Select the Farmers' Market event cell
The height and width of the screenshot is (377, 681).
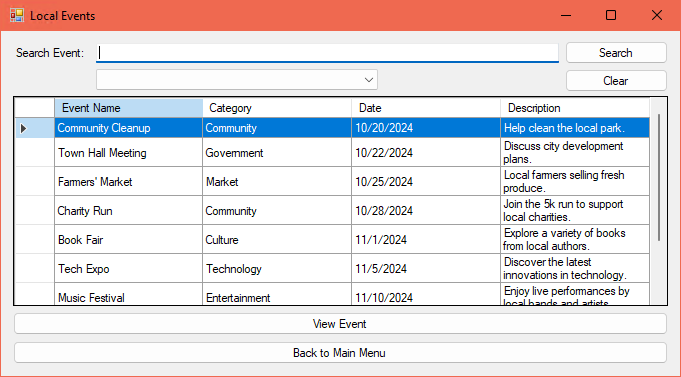[129, 182]
